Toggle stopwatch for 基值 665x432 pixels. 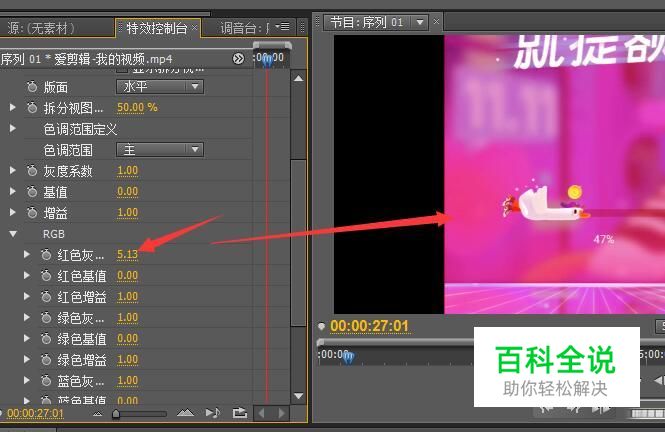pyautogui.click(x=32, y=192)
